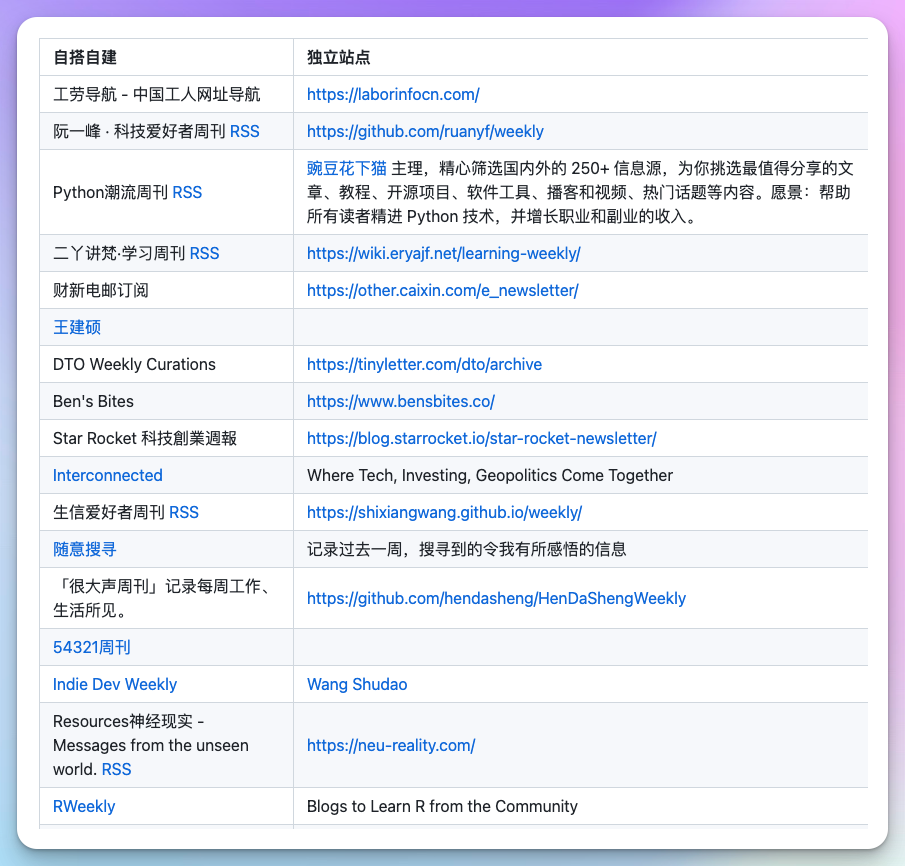This screenshot has width=905, height=866.
Task: Open the 54321周刊 link
Action: click(x=91, y=648)
